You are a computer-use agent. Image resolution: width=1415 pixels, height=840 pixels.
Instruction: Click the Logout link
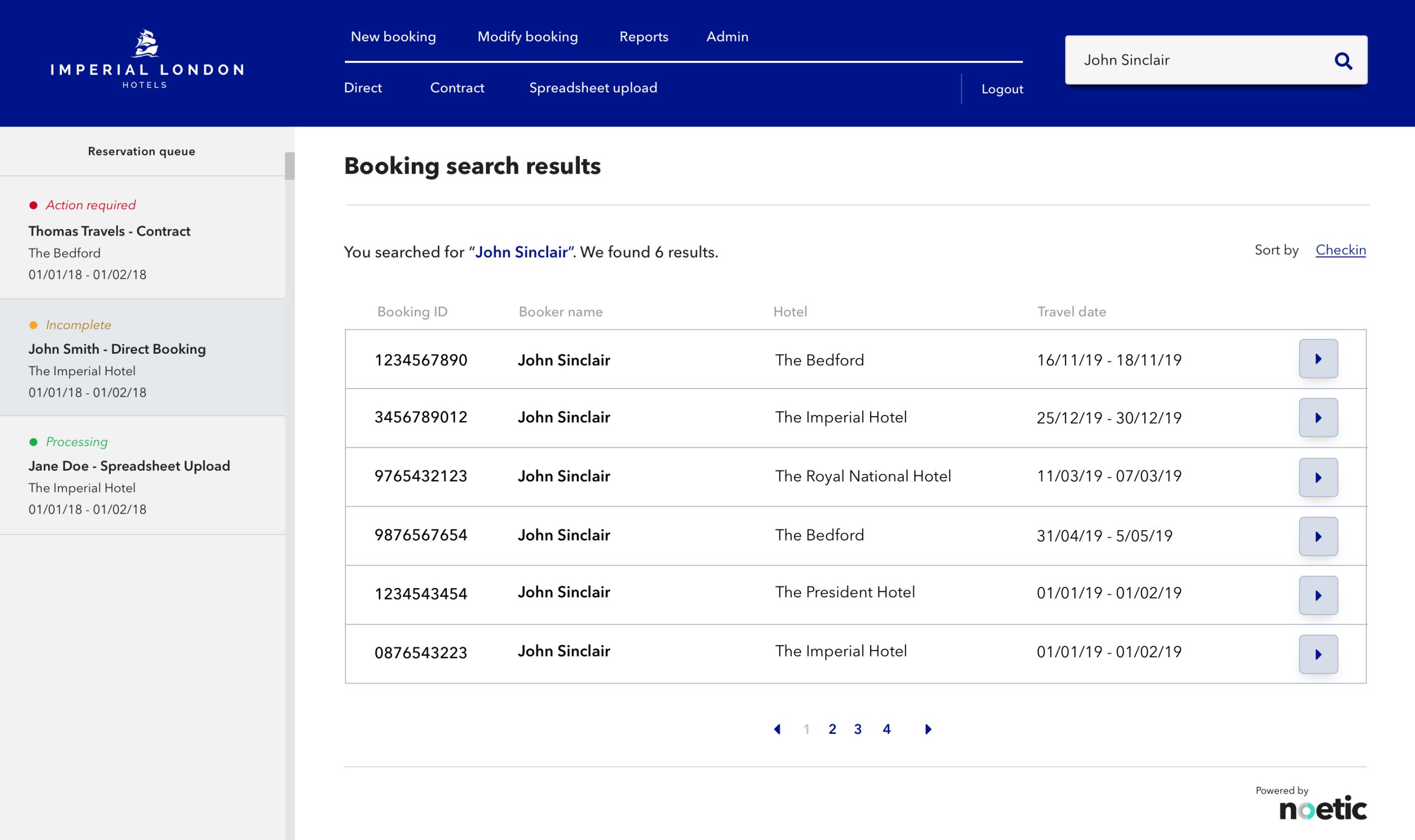1001,89
